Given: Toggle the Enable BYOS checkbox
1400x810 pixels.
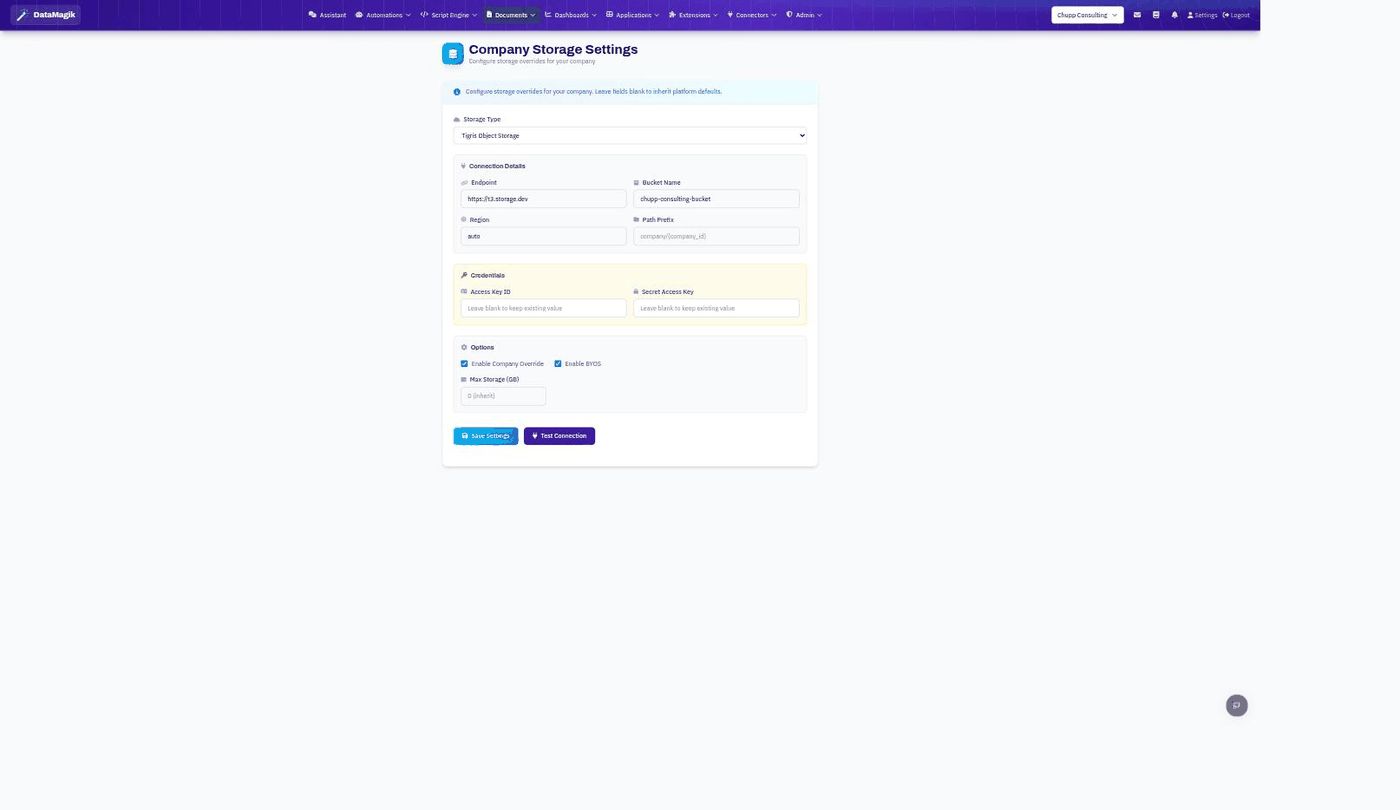Looking at the screenshot, I should pos(558,364).
